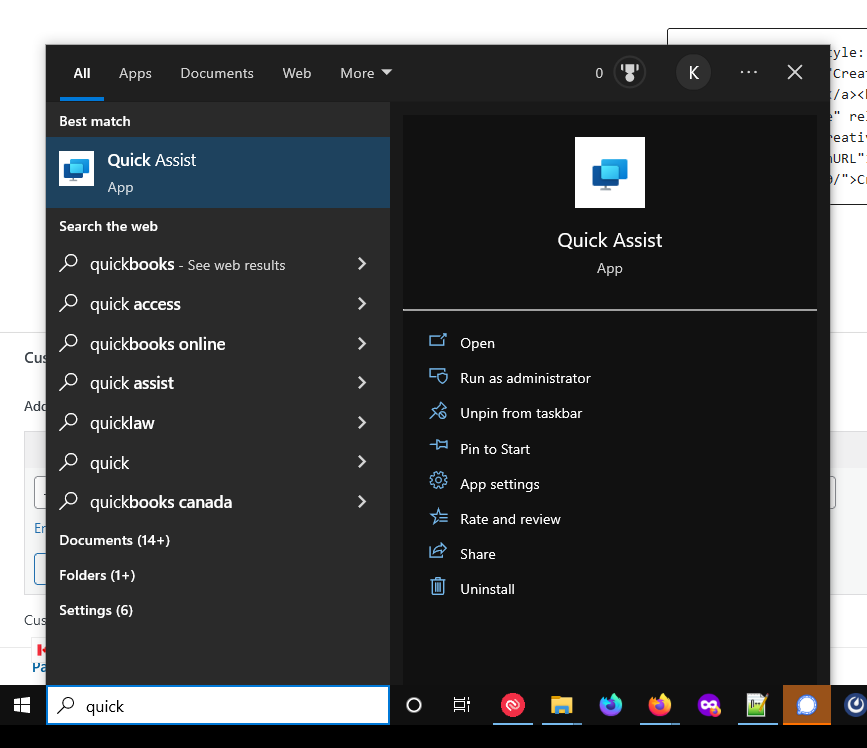Screen dimensions: 867x748
Task: Switch to the Signal app in the taskbar
Action: (x=807, y=705)
